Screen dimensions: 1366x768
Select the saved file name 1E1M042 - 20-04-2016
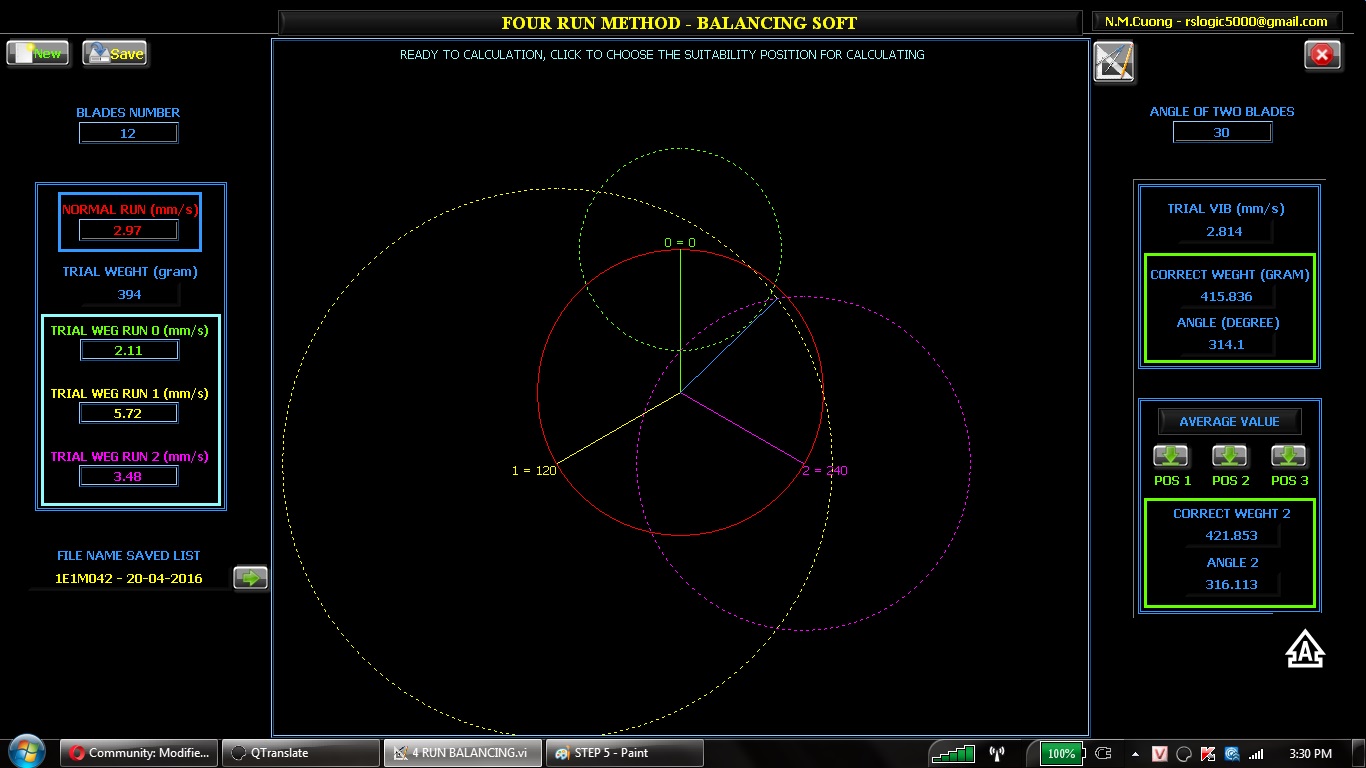click(129, 578)
